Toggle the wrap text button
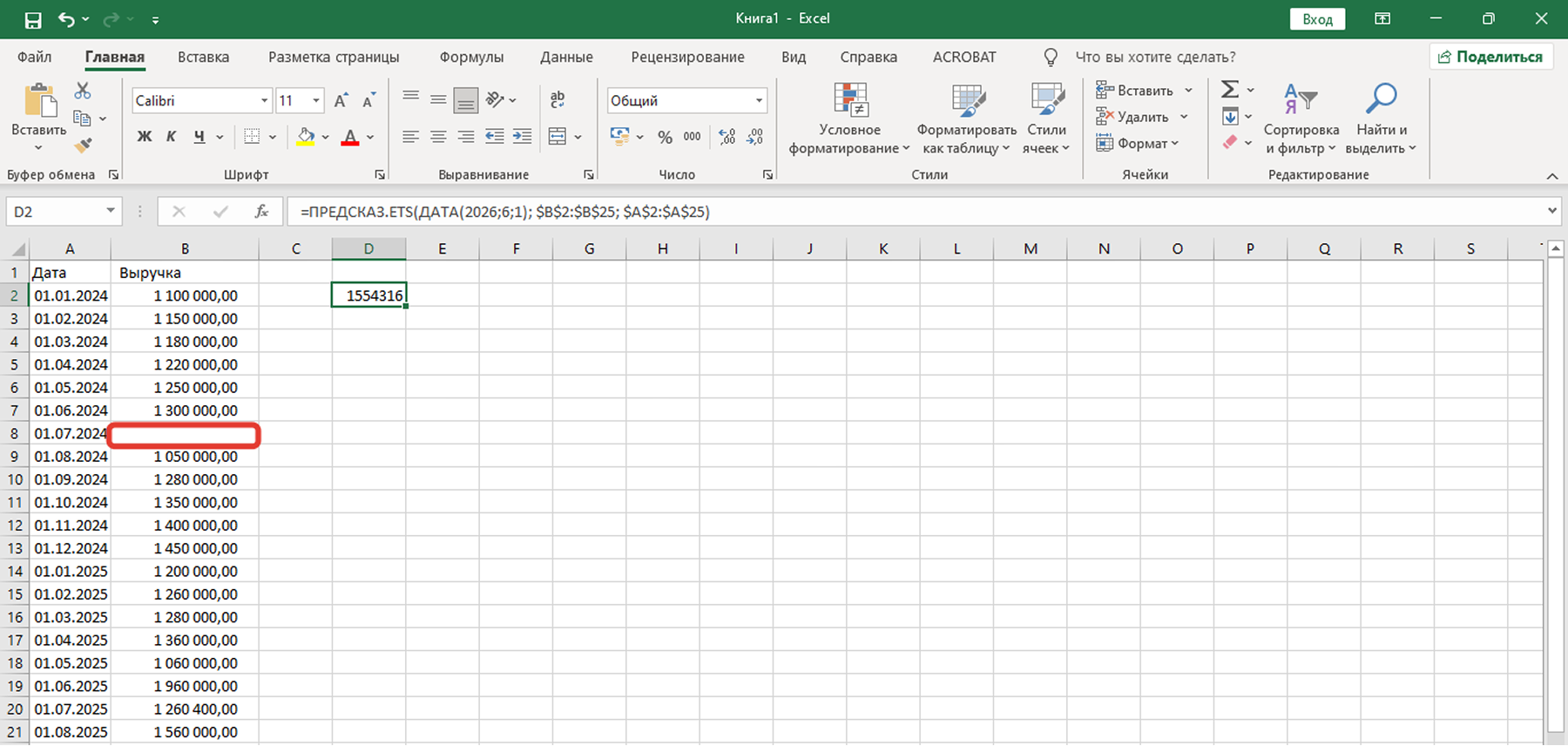 (x=558, y=100)
